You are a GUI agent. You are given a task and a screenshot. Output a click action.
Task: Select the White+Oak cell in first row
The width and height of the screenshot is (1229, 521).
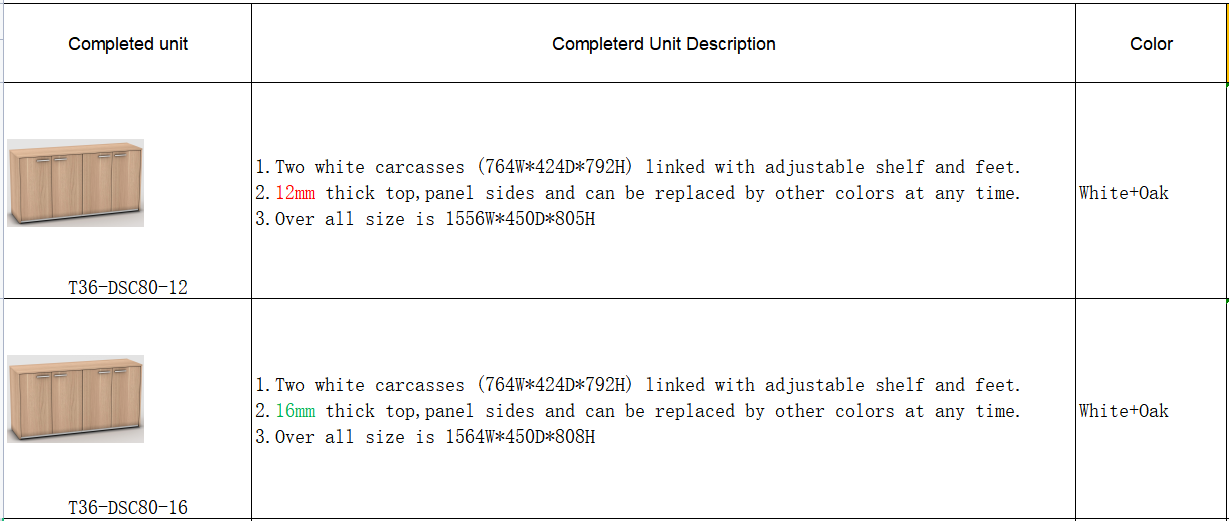point(1151,191)
